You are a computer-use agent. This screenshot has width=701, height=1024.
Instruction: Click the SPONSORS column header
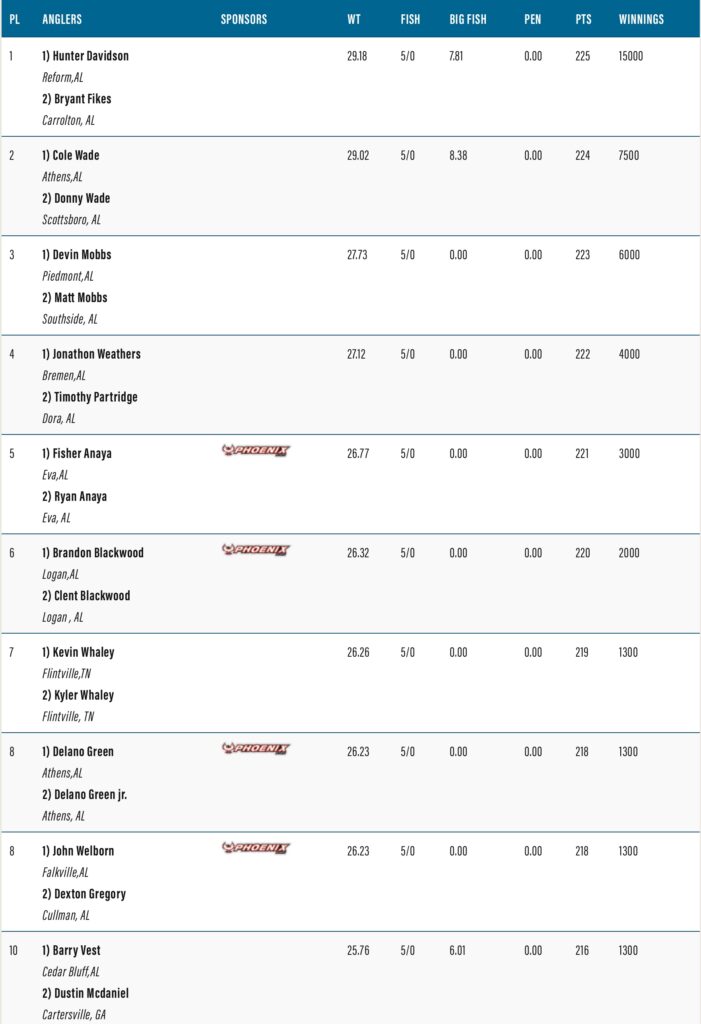[243, 19]
